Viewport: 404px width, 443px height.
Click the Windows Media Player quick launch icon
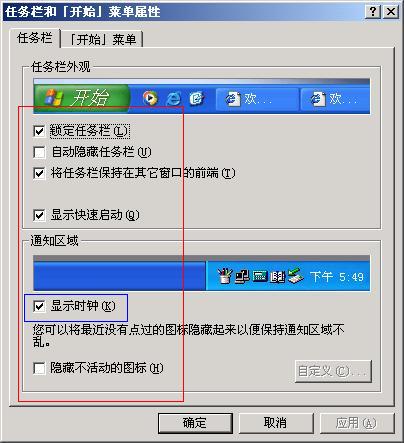coord(150,98)
